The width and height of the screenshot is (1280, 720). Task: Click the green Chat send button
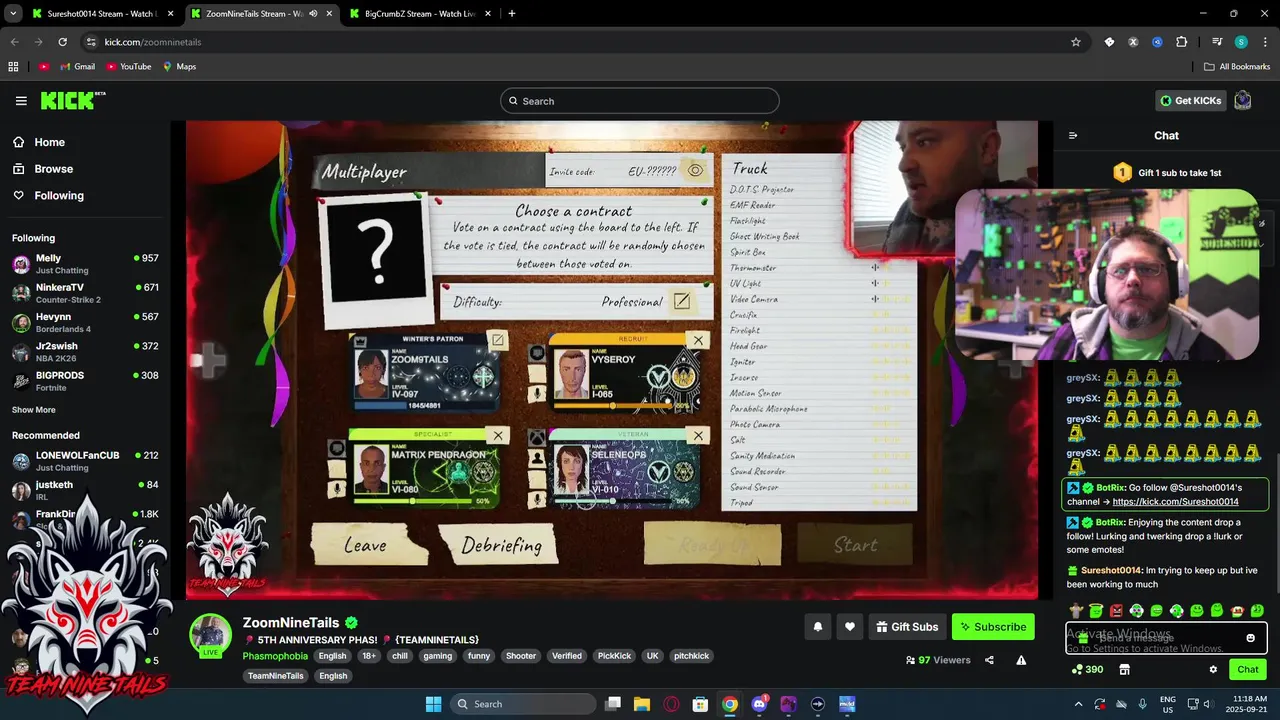(x=1248, y=669)
